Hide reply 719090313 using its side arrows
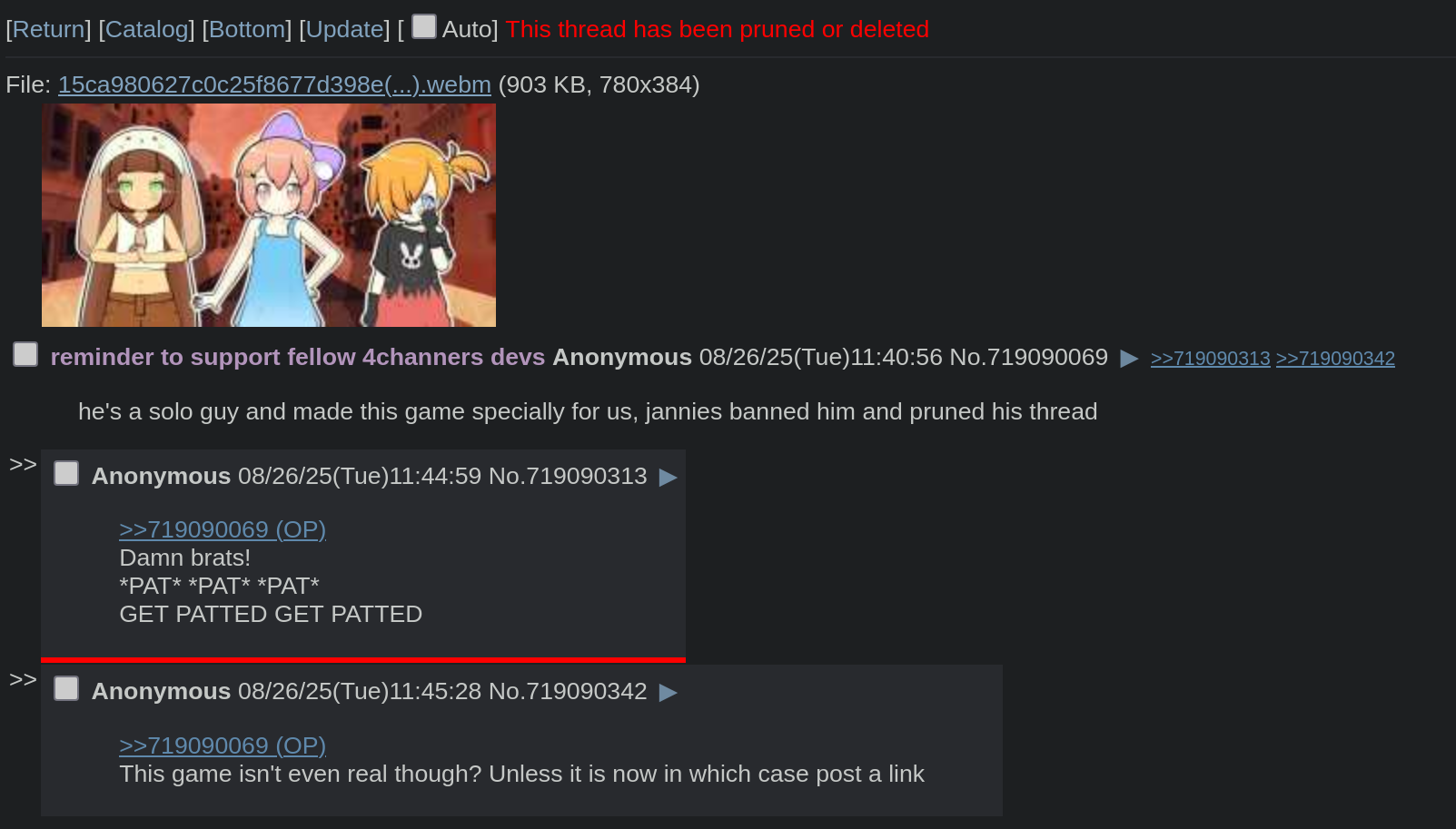Screen dimensions: 1456x829 pos(23,464)
